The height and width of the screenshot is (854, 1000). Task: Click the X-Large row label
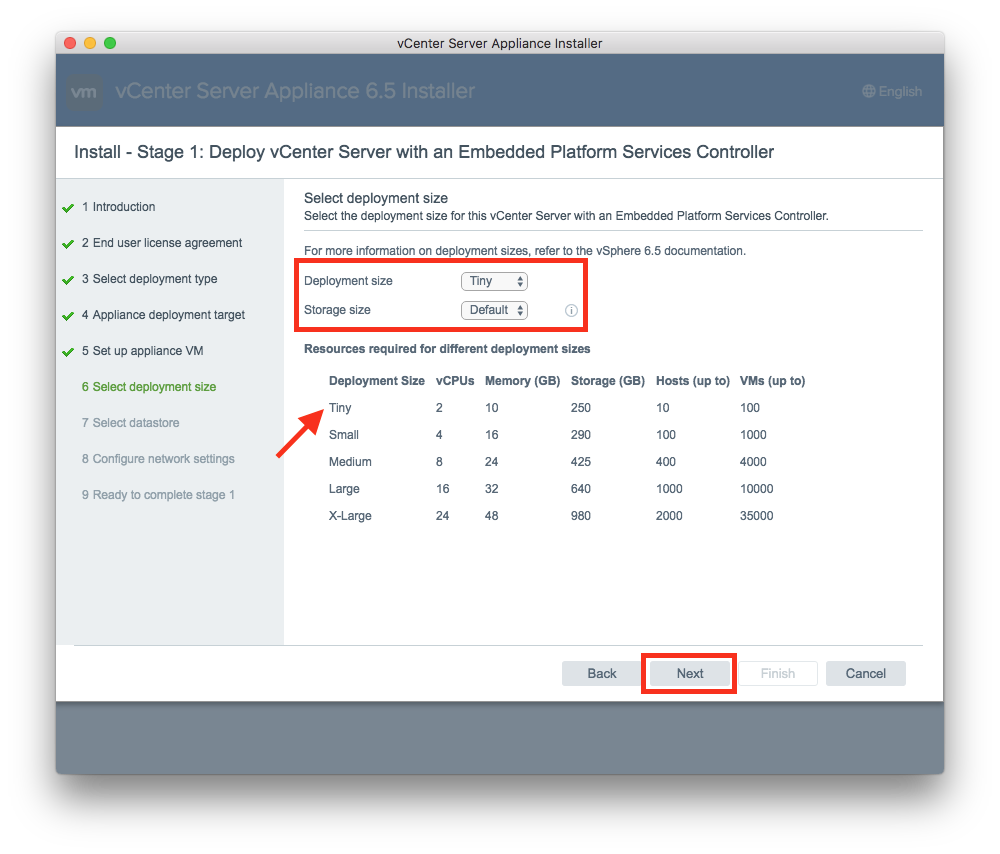tap(350, 516)
